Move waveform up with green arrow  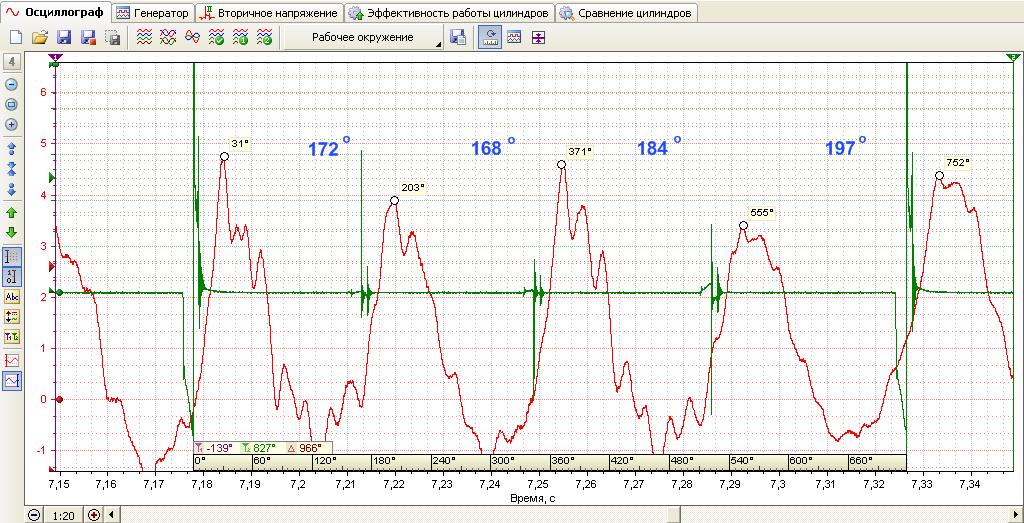pyautogui.click(x=12, y=213)
